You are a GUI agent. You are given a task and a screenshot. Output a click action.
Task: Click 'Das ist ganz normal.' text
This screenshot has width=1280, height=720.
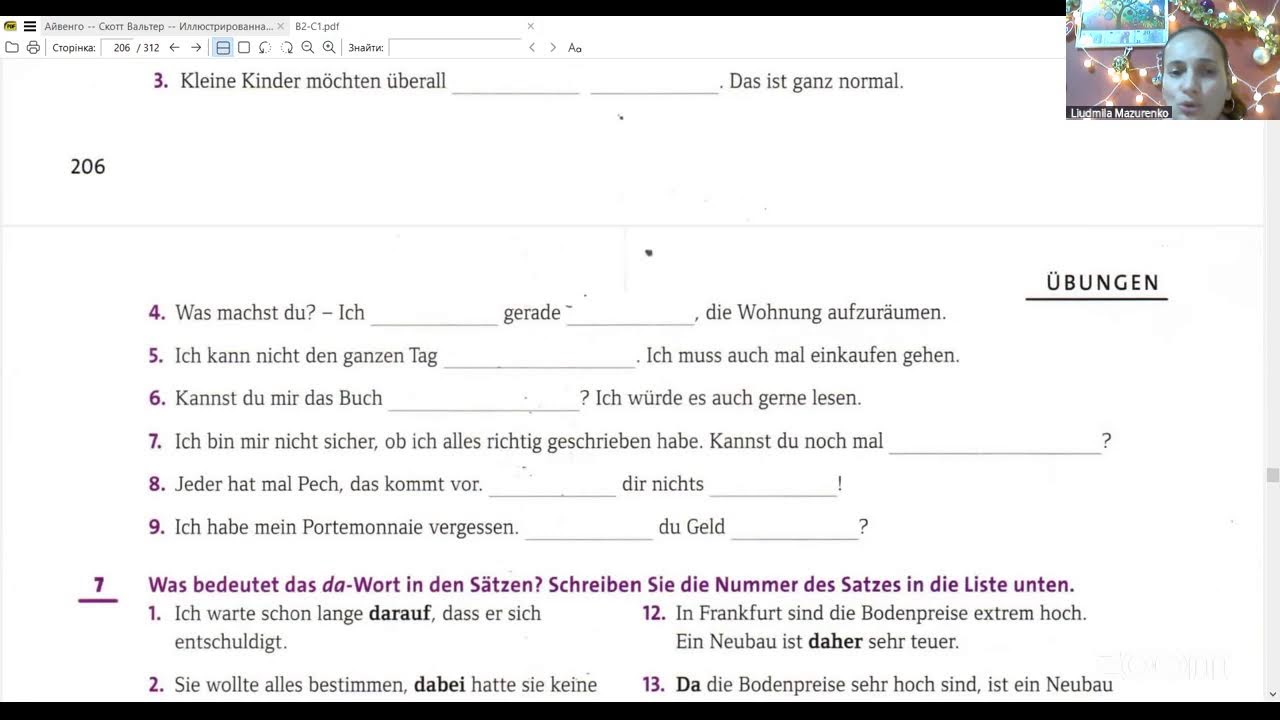816,82
